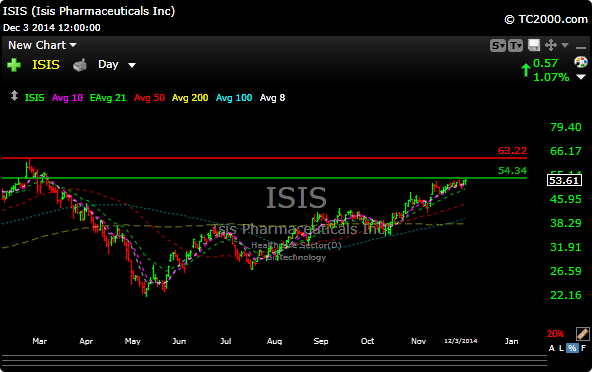
Task: Toggle the highlighted % percent scale option
Action: tap(572, 348)
